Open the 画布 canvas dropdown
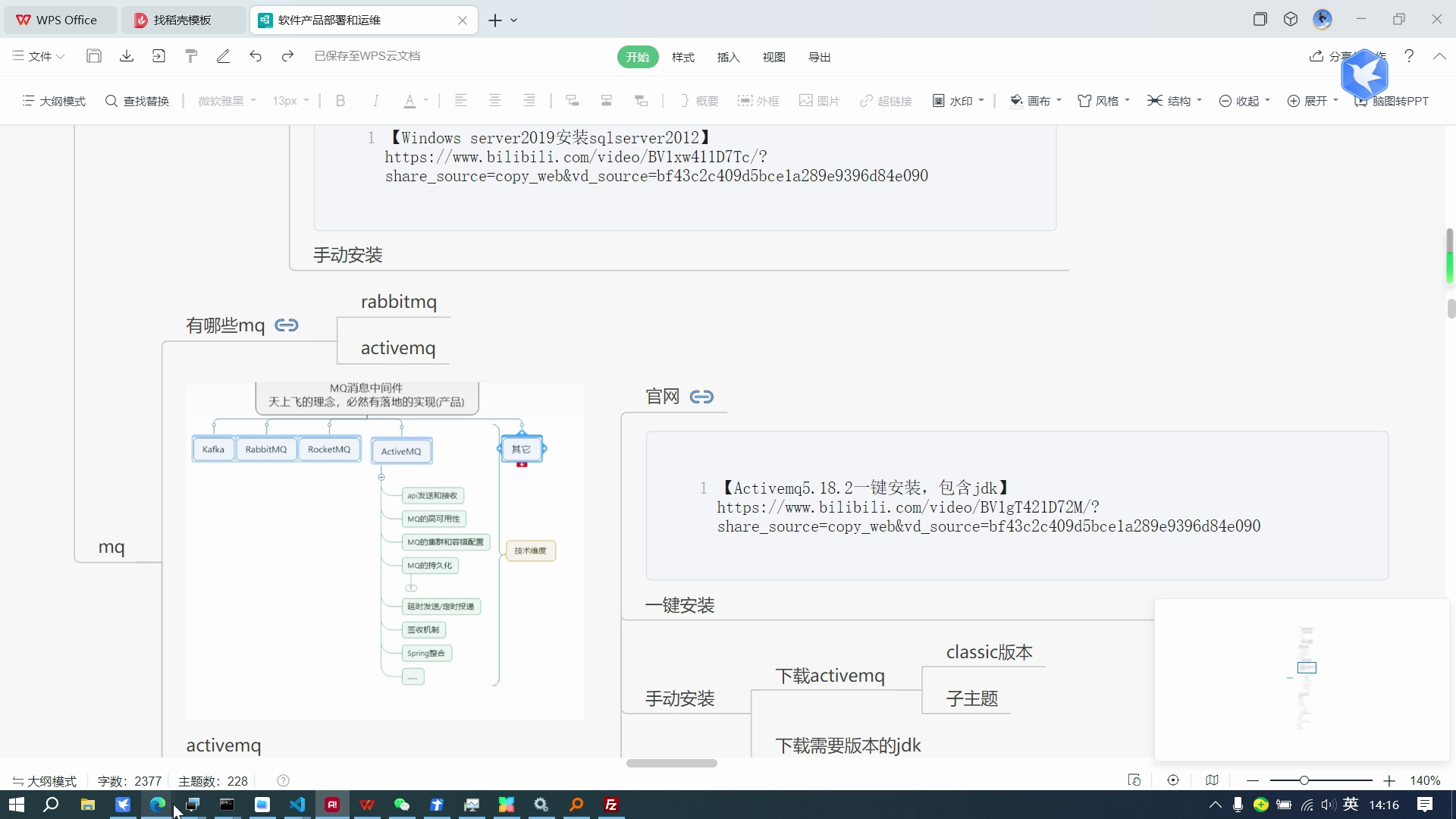The height and width of the screenshot is (819, 1456). click(1036, 101)
